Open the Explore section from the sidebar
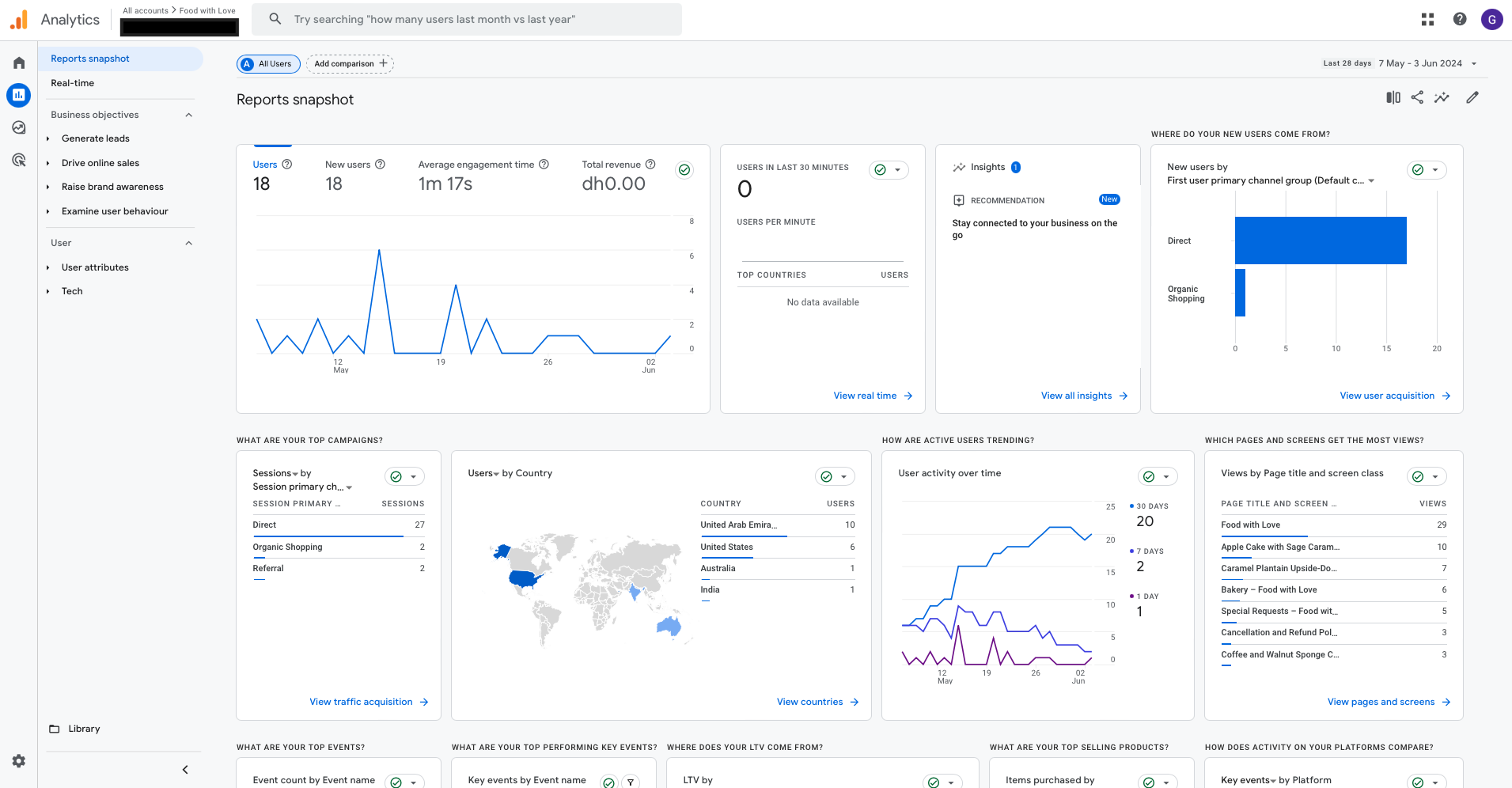Image resolution: width=1512 pixels, height=788 pixels. coord(18,127)
